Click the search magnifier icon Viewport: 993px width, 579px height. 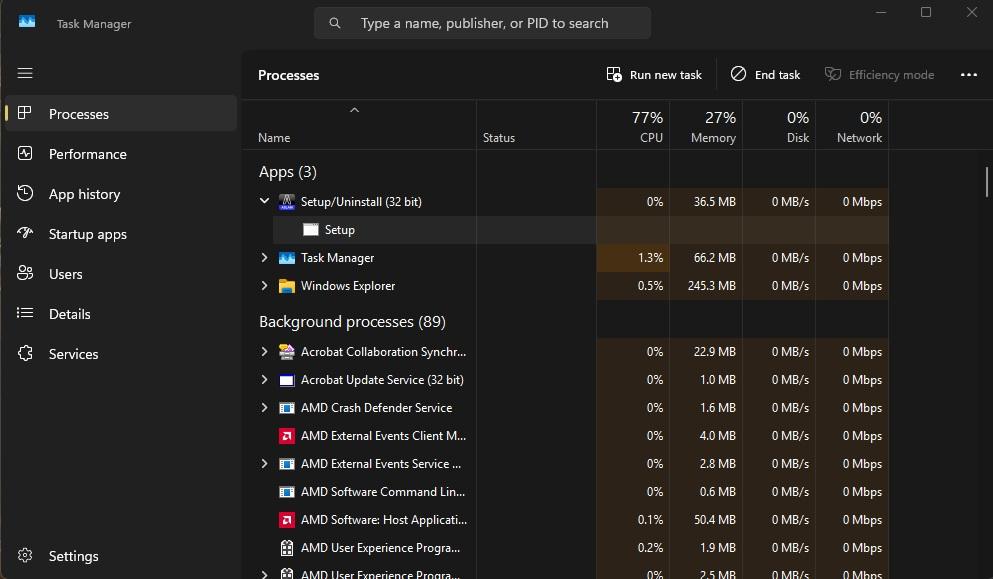tap(335, 23)
